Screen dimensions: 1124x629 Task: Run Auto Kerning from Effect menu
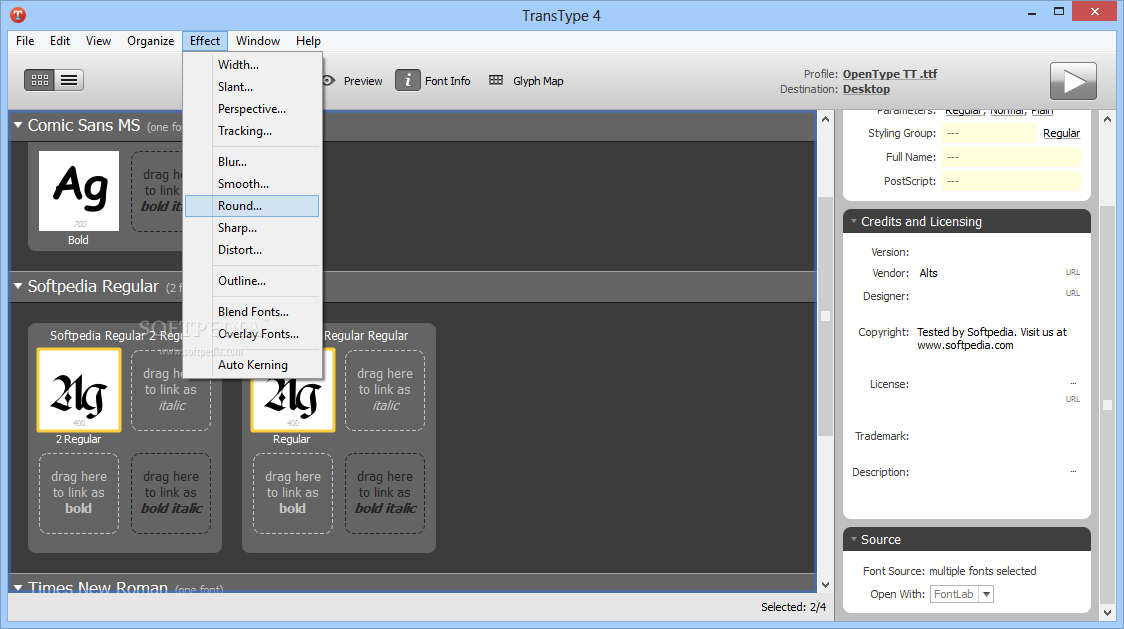tap(252, 365)
